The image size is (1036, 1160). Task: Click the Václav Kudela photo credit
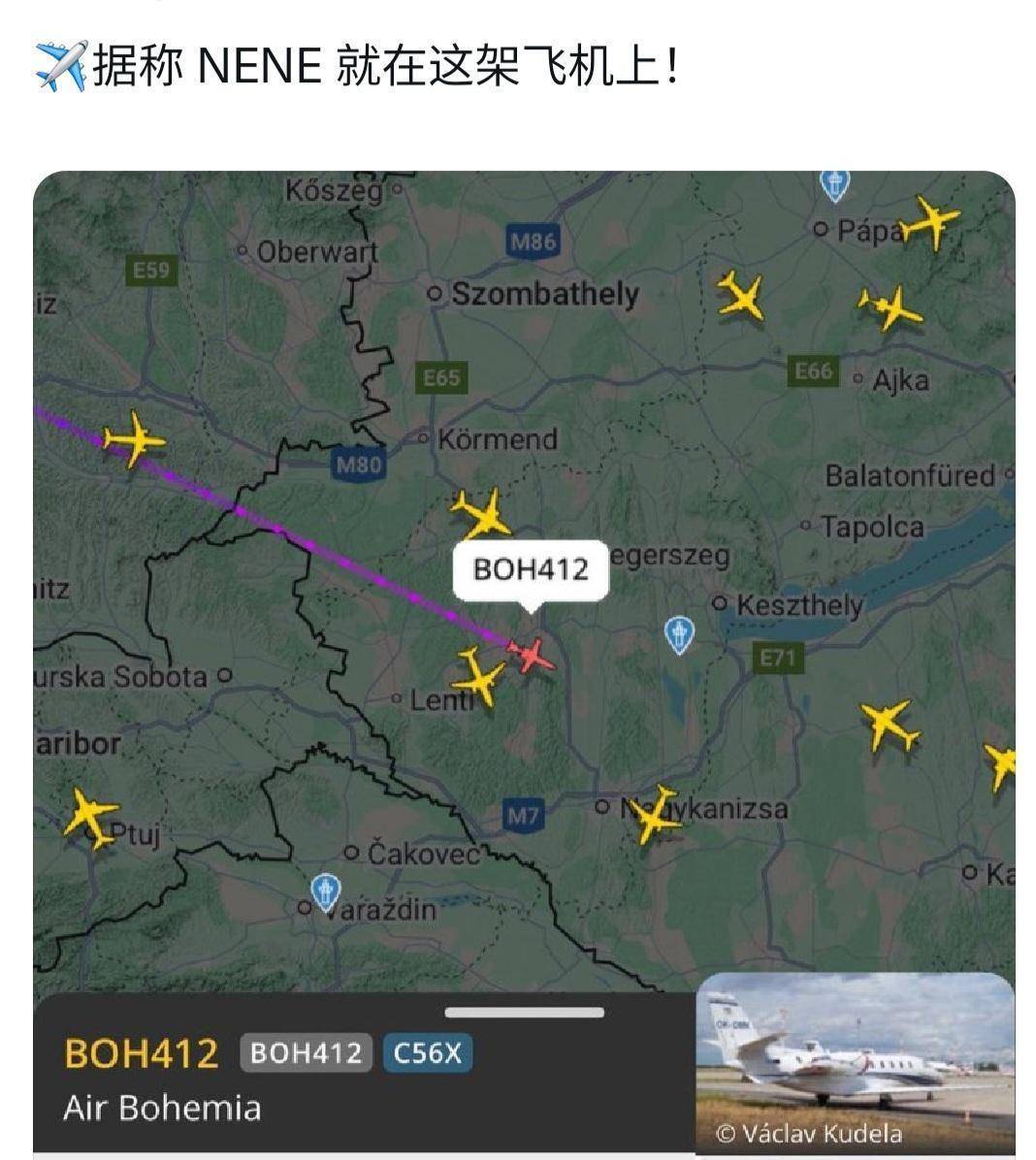point(809,1134)
